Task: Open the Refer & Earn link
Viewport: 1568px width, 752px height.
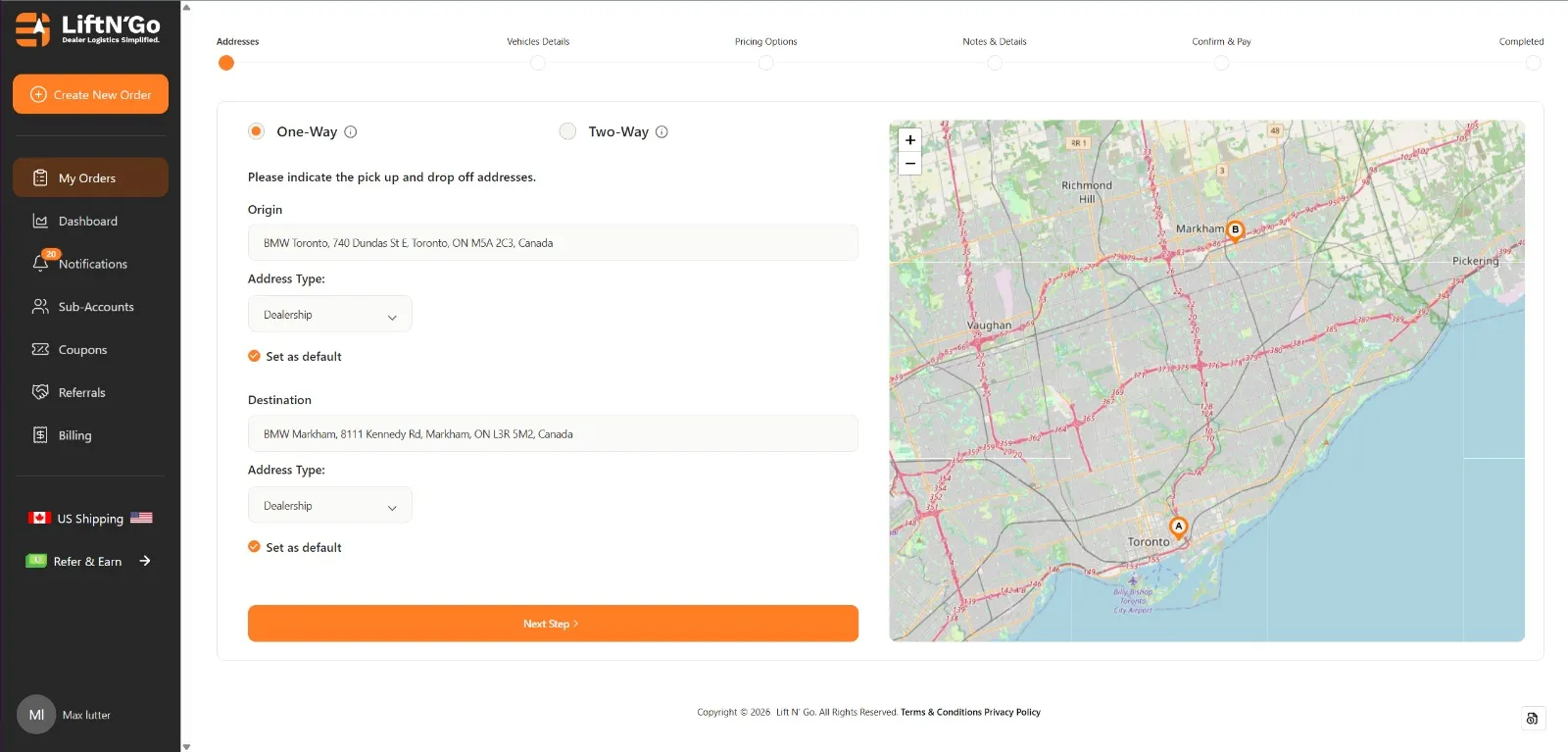Action: pos(87,561)
